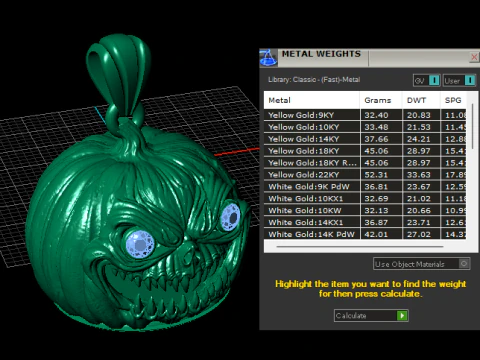
Task: Select the White Gold:14K PdW row
Action: (x=365, y=234)
